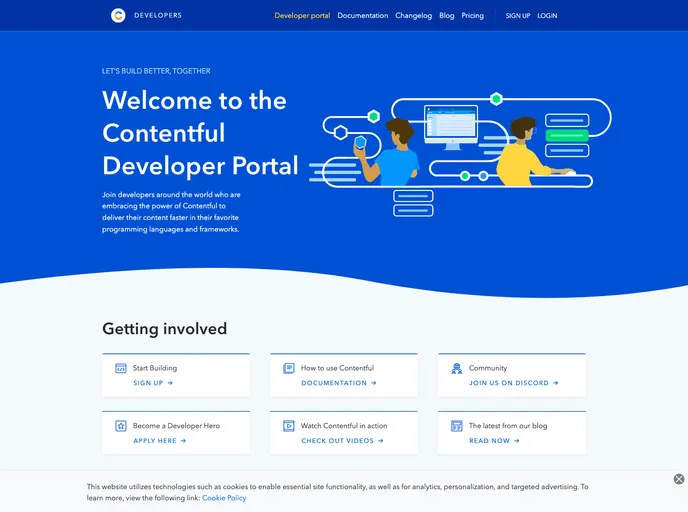Click the Start Building code window icon

121,368
